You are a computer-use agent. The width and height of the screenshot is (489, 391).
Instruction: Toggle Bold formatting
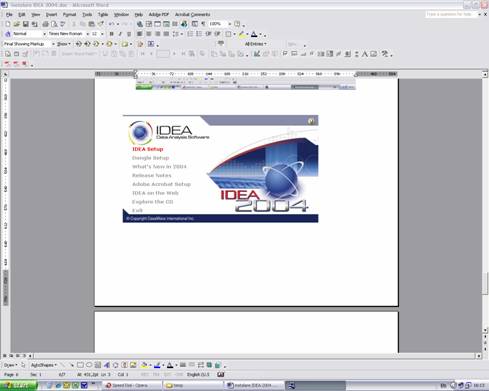[112, 34]
